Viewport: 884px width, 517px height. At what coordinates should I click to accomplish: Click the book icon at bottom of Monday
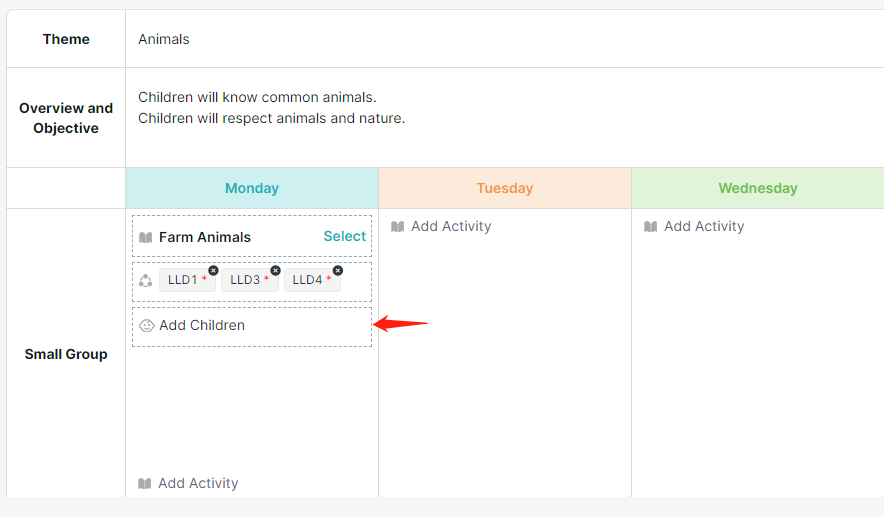coord(145,483)
